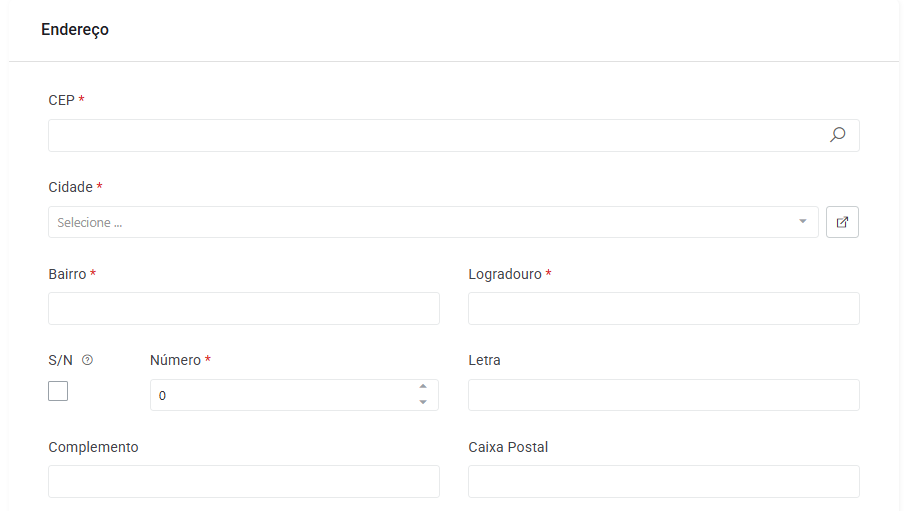Select the Caixa Postal input field
The image size is (906, 511).
[x=664, y=482]
